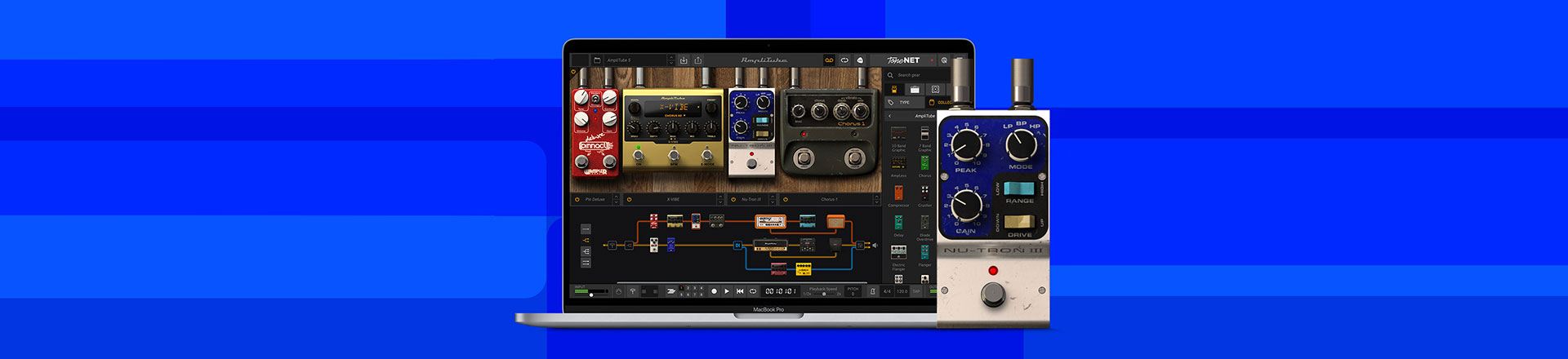Select the three-way split routing icon

[x=586, y=252]
